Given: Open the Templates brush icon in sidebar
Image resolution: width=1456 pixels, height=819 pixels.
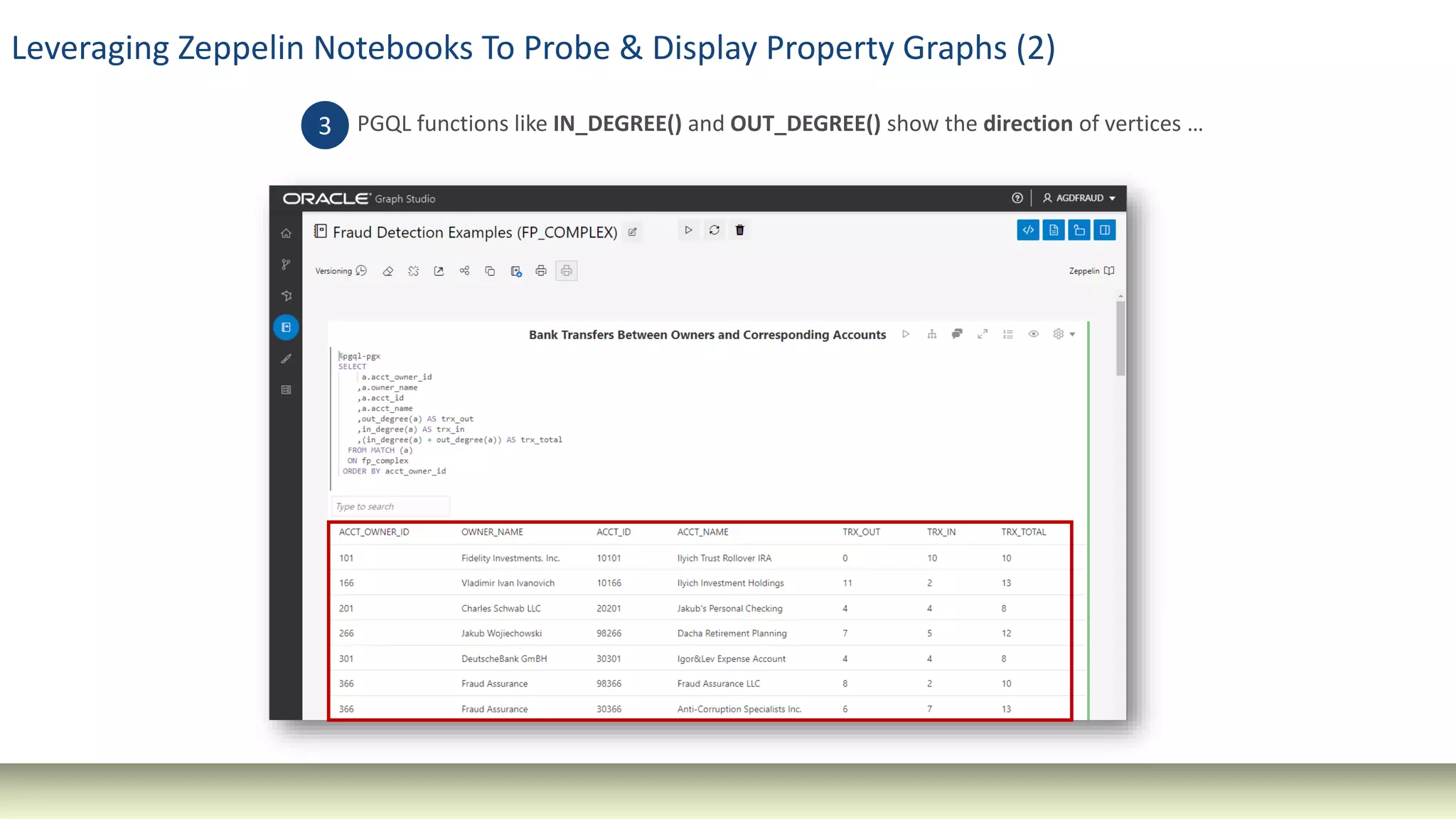Looking at the screenshot, I should 286,358.
